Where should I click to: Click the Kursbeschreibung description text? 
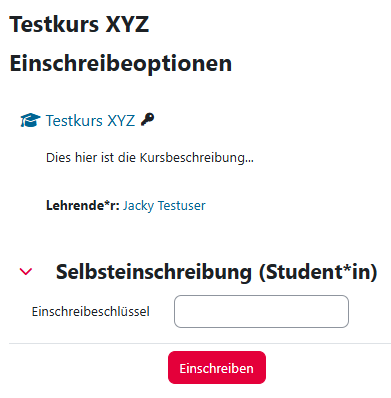pos(150,158)
